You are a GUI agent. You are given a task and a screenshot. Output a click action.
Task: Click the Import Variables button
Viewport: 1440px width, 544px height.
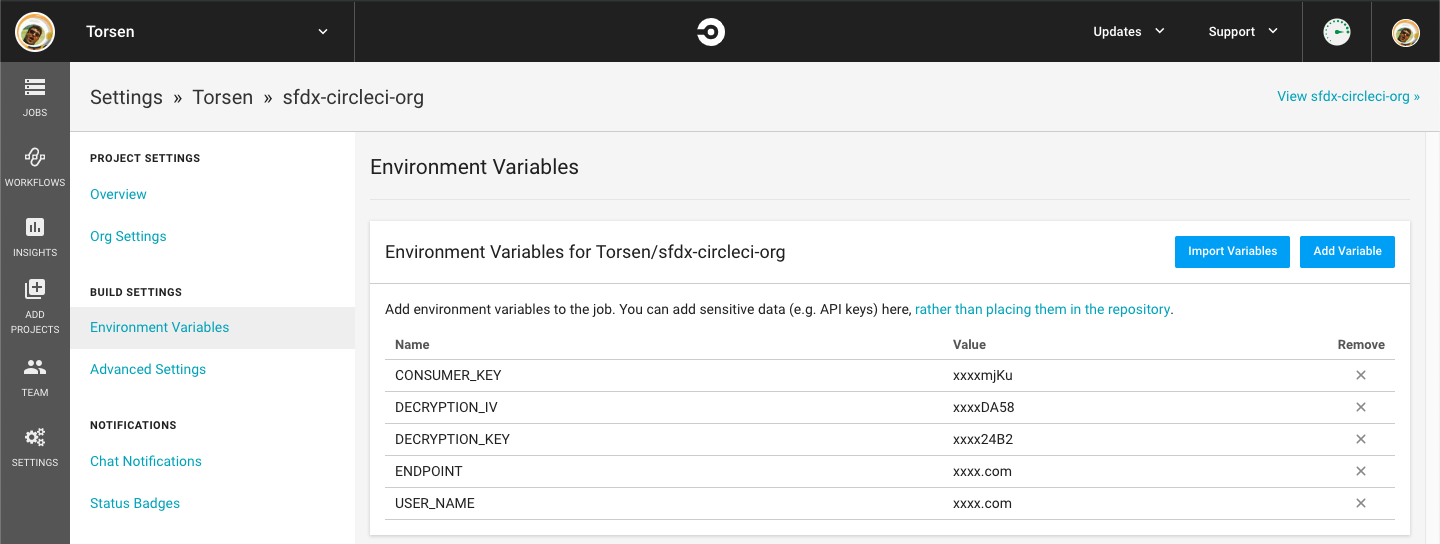click(1232, 252)
